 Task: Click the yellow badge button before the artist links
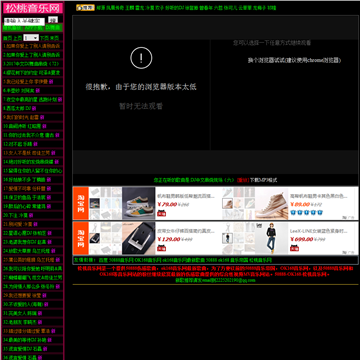pyautogui.click(x=85, y=8)
